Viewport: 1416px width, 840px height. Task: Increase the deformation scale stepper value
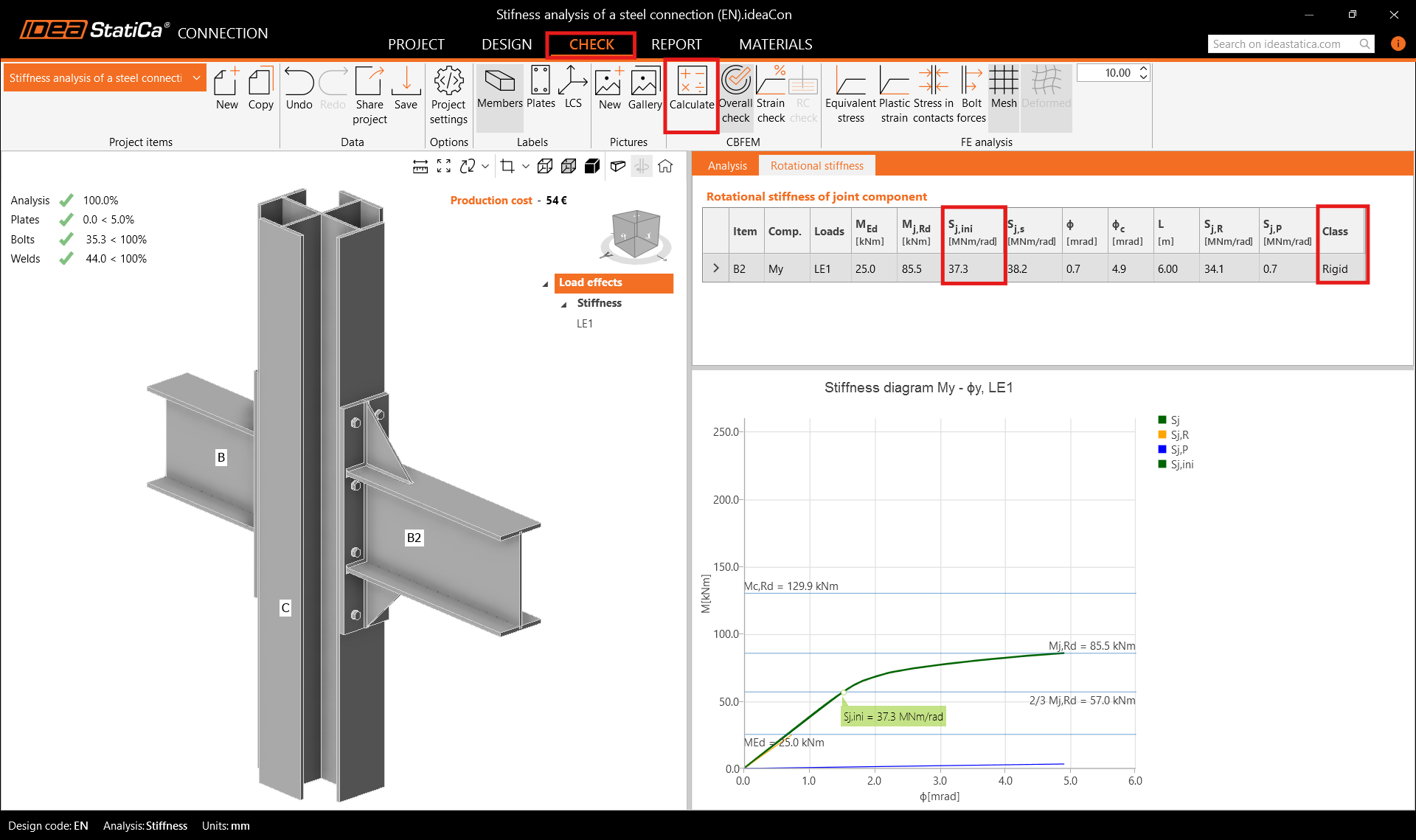1143,69
